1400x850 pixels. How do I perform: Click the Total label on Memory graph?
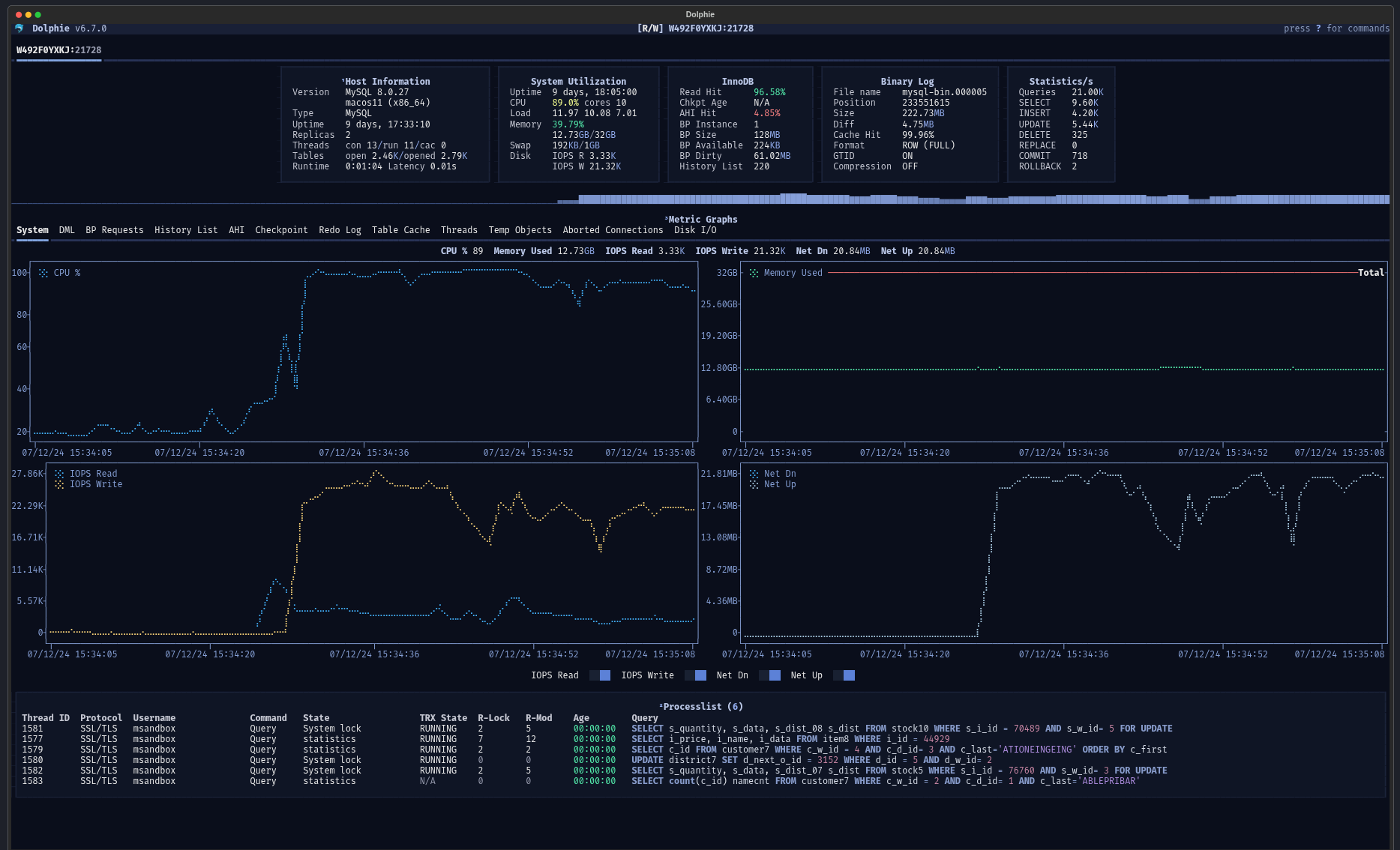click(1371, 273)
